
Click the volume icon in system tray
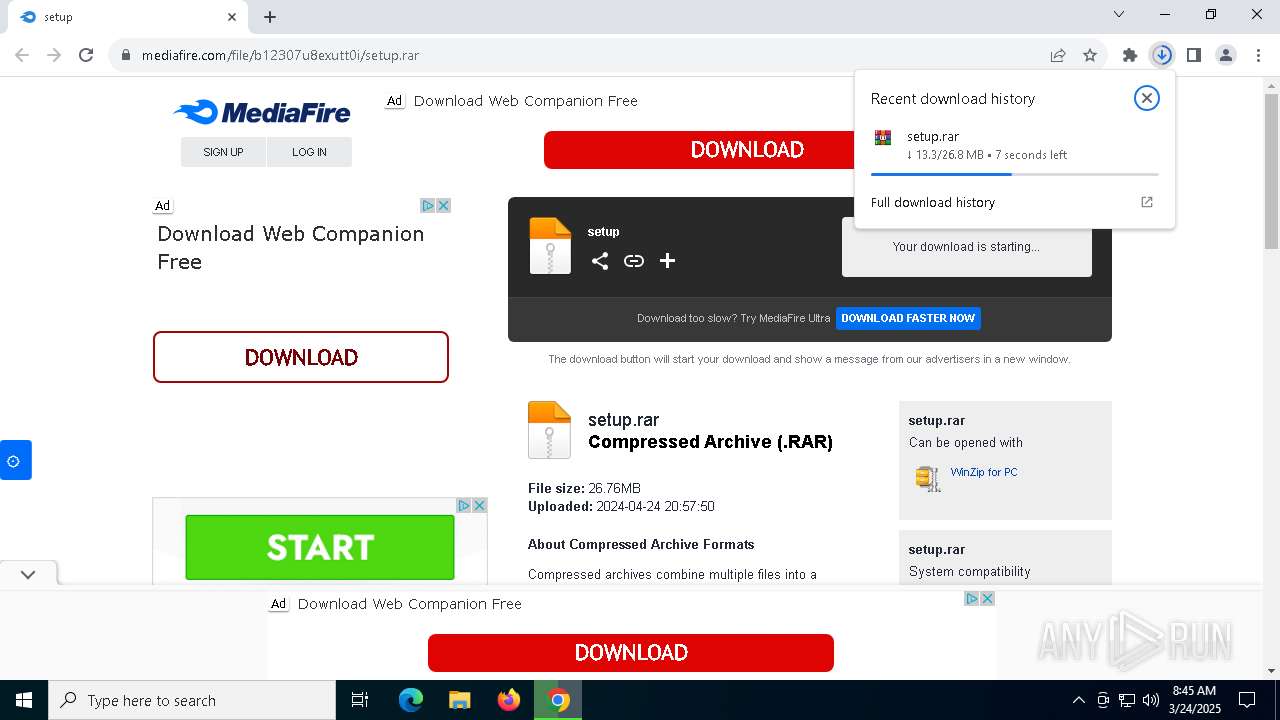point(1151,700)
